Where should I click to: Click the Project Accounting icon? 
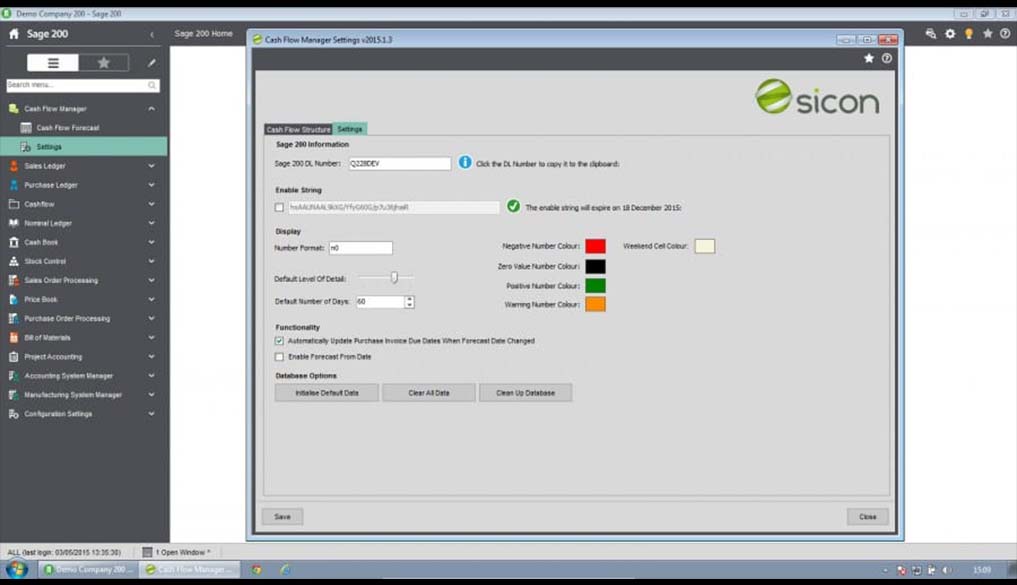point(14,357)
